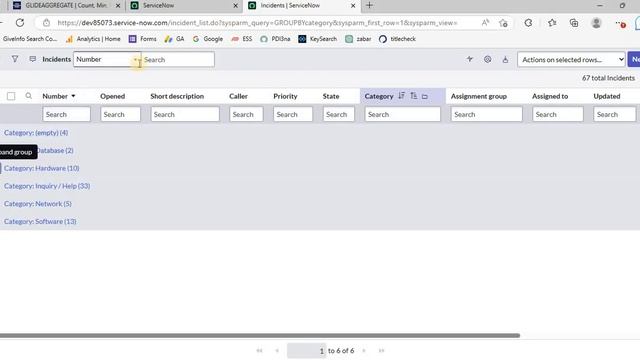The width and height of the screenshot is (640, 360).
Task: Sort Category column ascending icon
Action: [413, 96]
